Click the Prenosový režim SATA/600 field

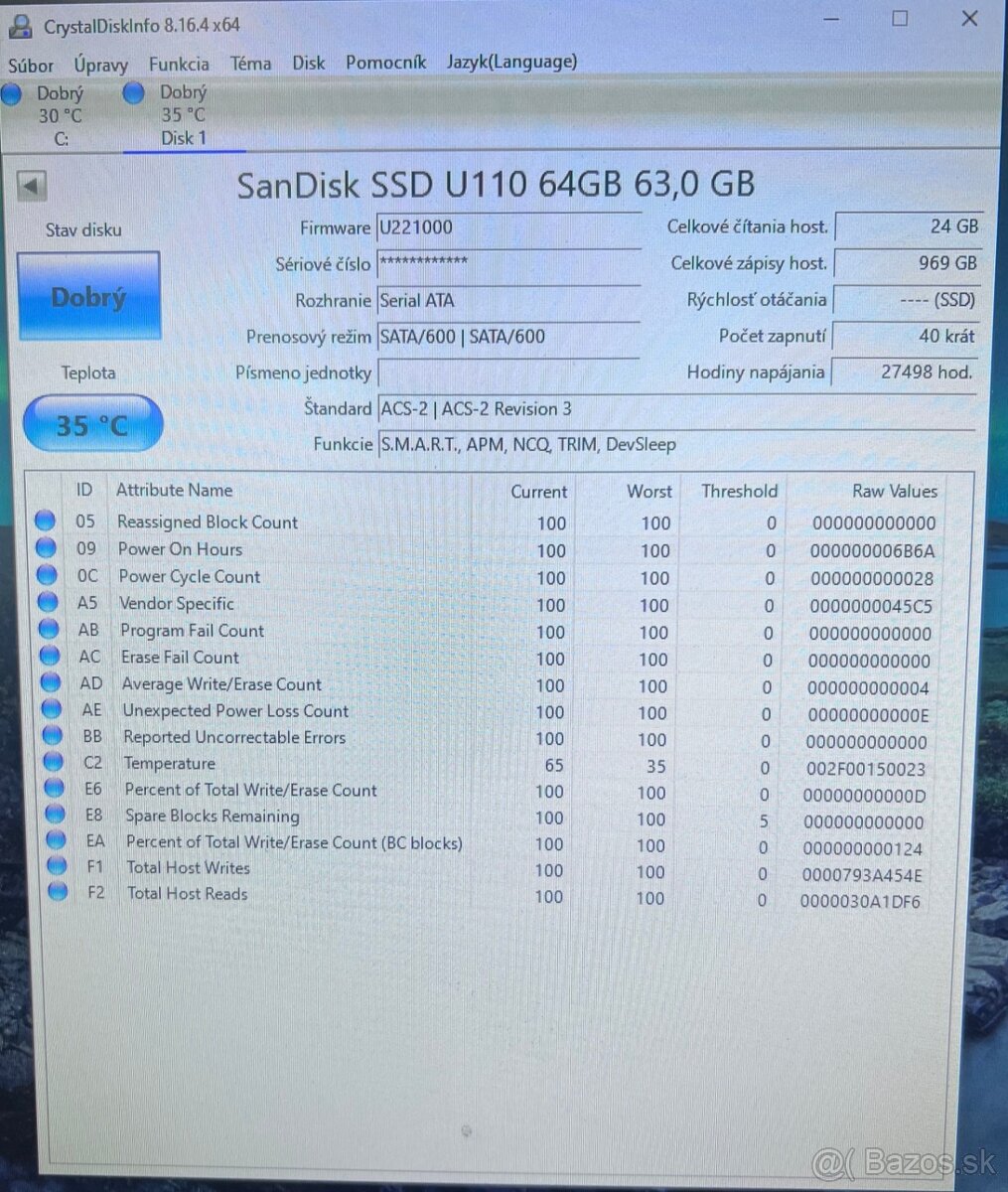pyautogui.click(x=507, y=337)
